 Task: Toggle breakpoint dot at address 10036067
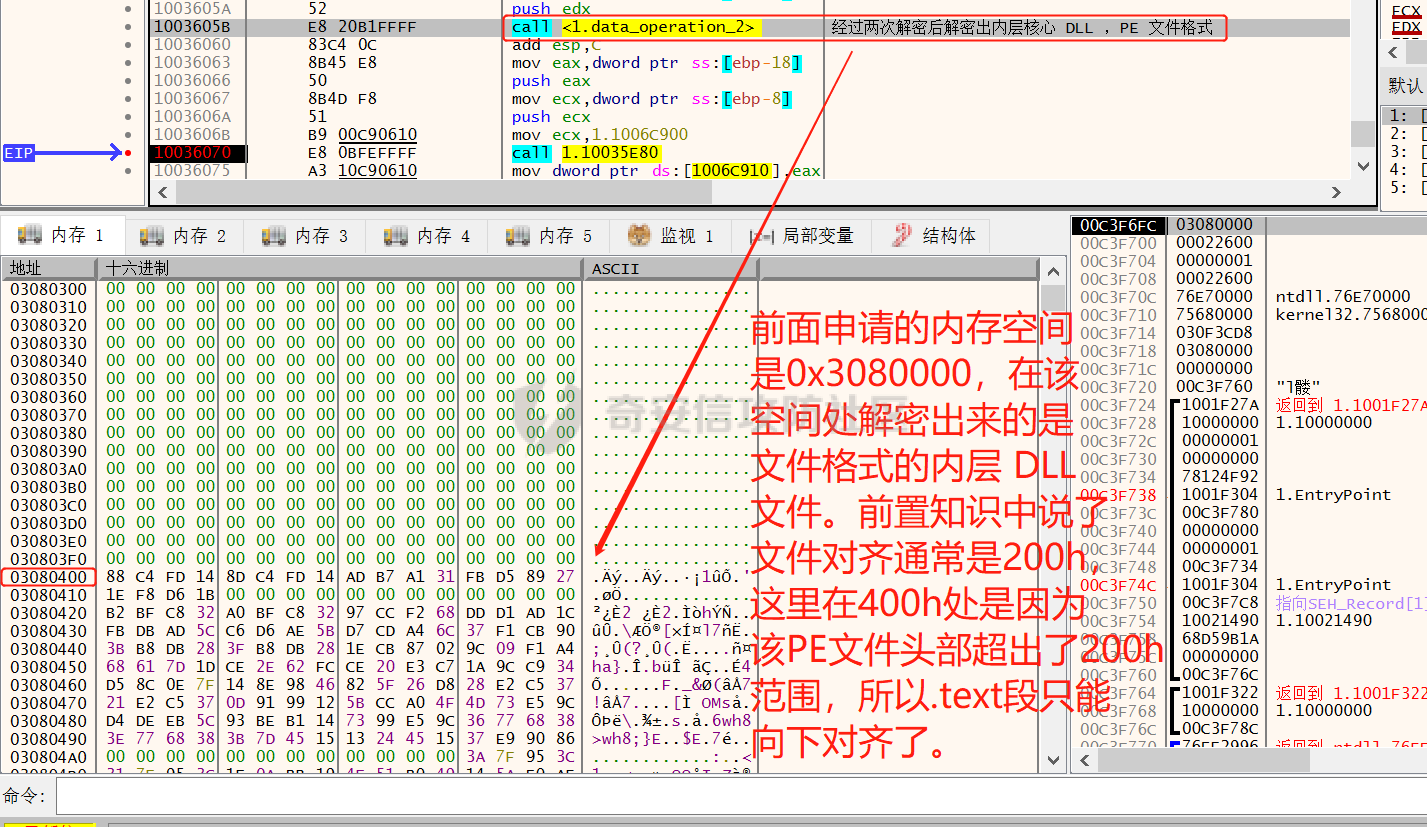(x=128, y=98)
